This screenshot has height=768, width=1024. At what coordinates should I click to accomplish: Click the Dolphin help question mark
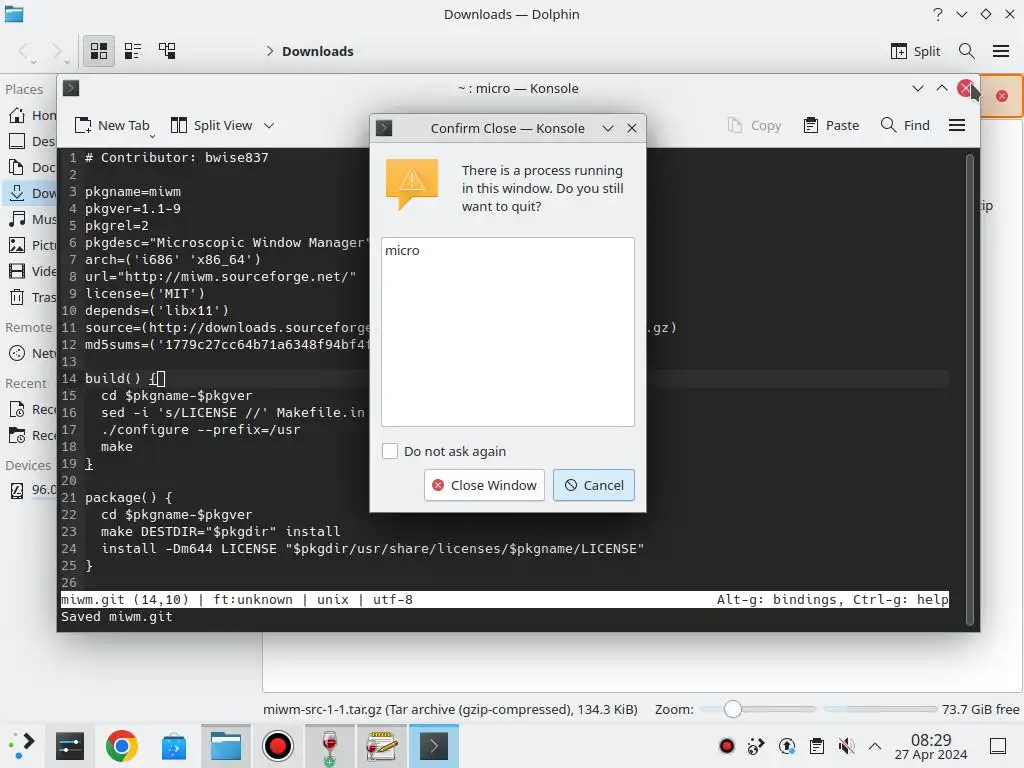938,14
